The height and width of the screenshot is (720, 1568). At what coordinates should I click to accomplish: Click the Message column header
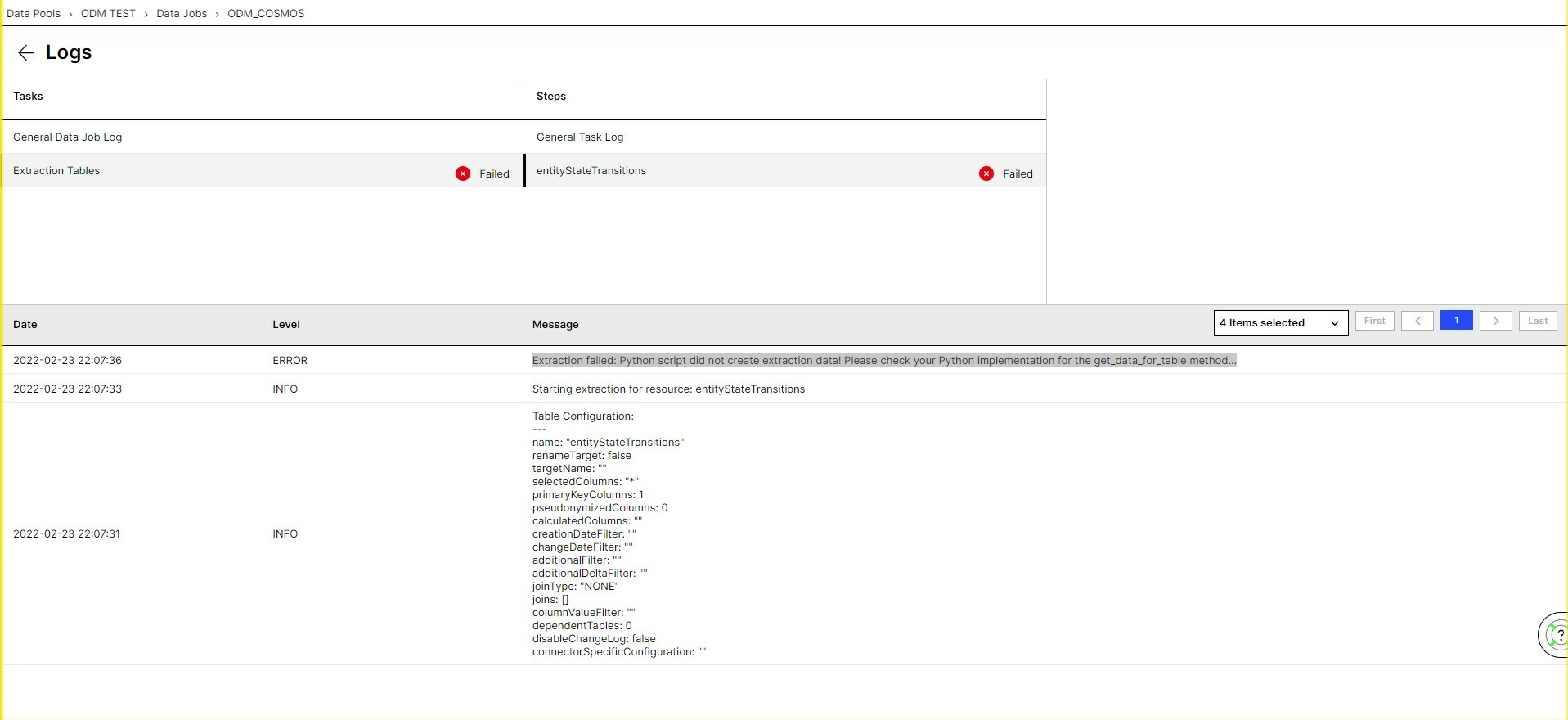[x=555, y=324]
